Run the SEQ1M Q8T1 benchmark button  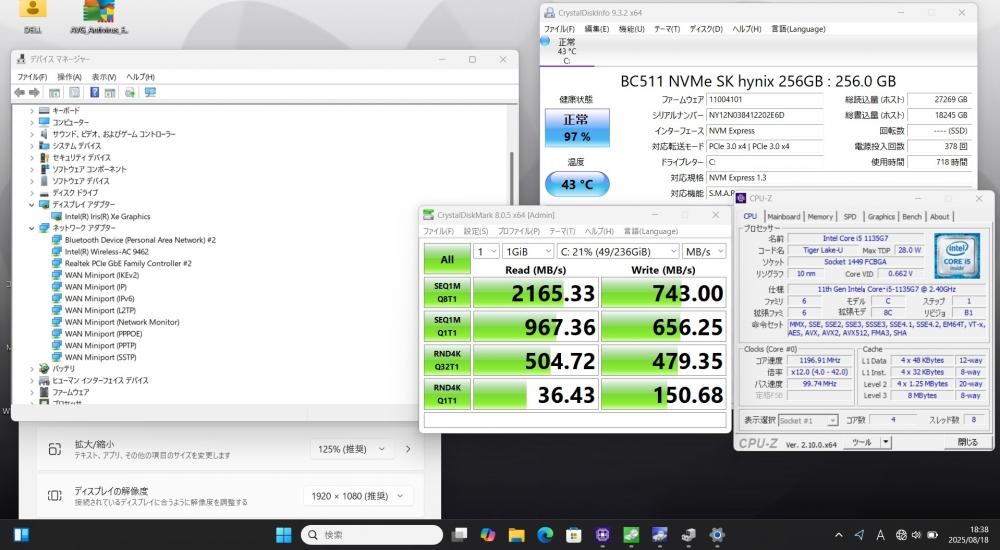447,293
